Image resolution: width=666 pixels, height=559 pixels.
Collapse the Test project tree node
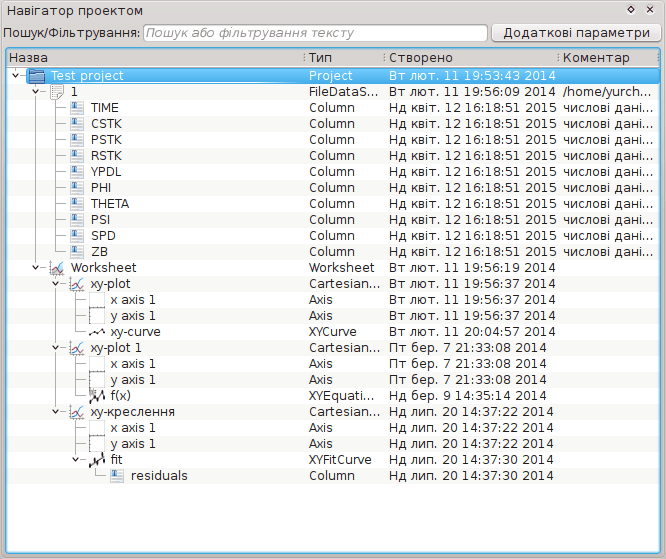coord(16,76)
